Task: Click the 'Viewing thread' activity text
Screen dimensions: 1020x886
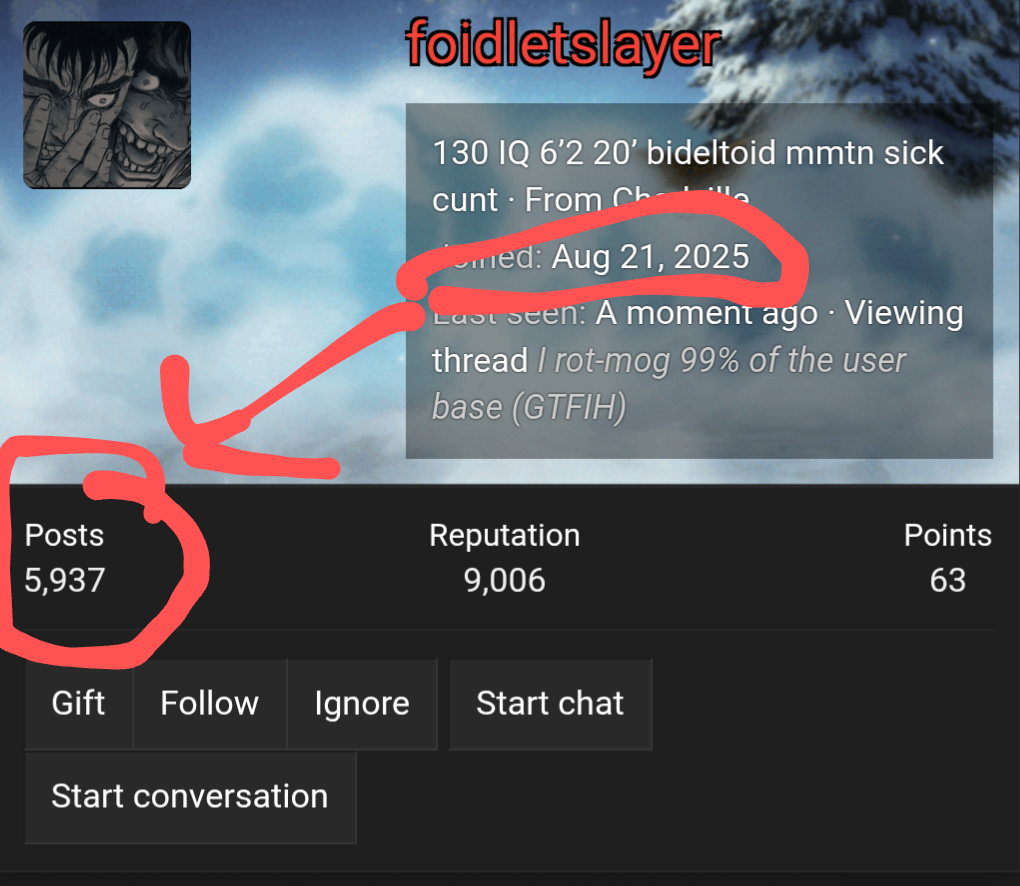Action: (698, 337)
